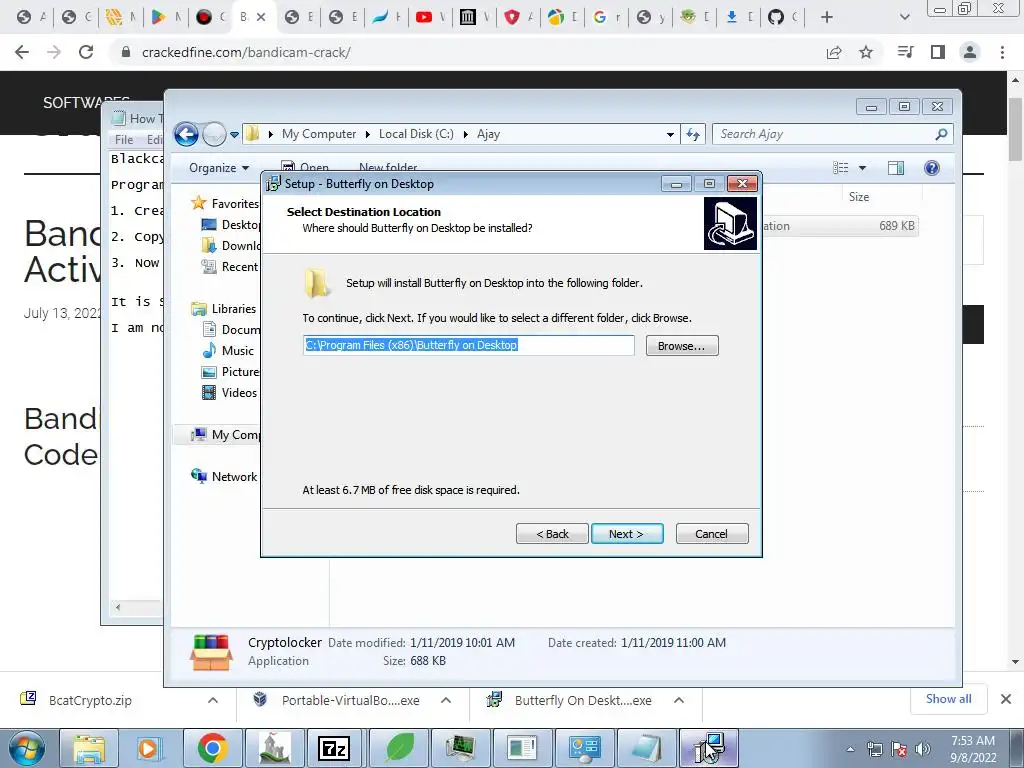Click the Search Ajay box
Image resolution: width=1024 pixels, height=768 pixels.
[x=833, y=134]
